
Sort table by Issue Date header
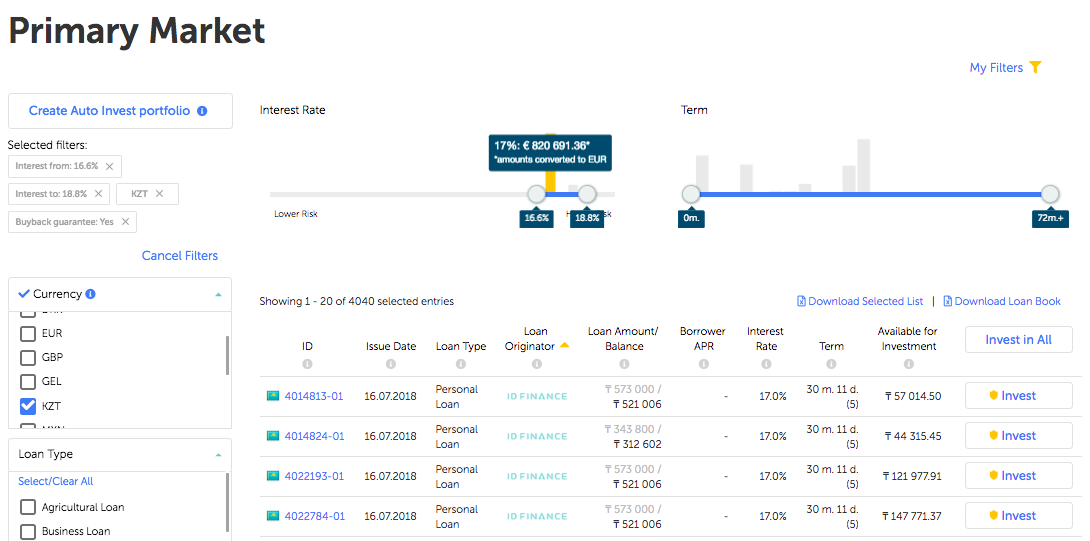(391, 346)
